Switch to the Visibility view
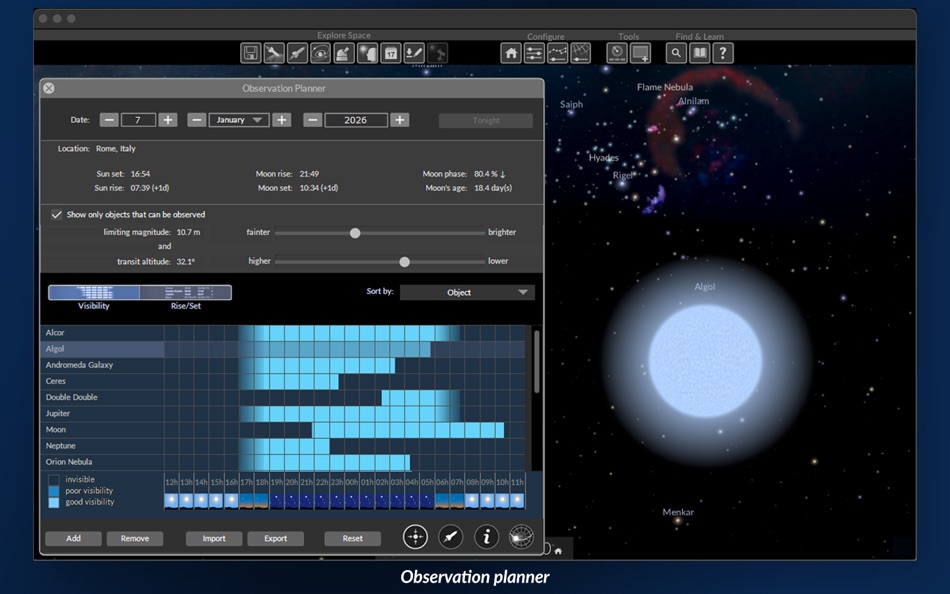Image resolution: width=950 pixels, height=594 pixels. coord(94,293)
